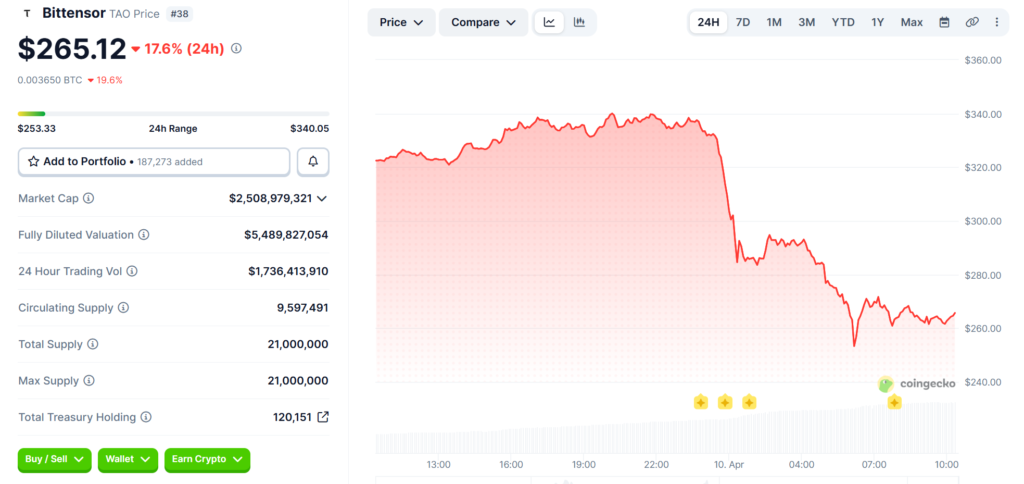Click the info icon beside 24h change
1024x484 pixels.
236,48
